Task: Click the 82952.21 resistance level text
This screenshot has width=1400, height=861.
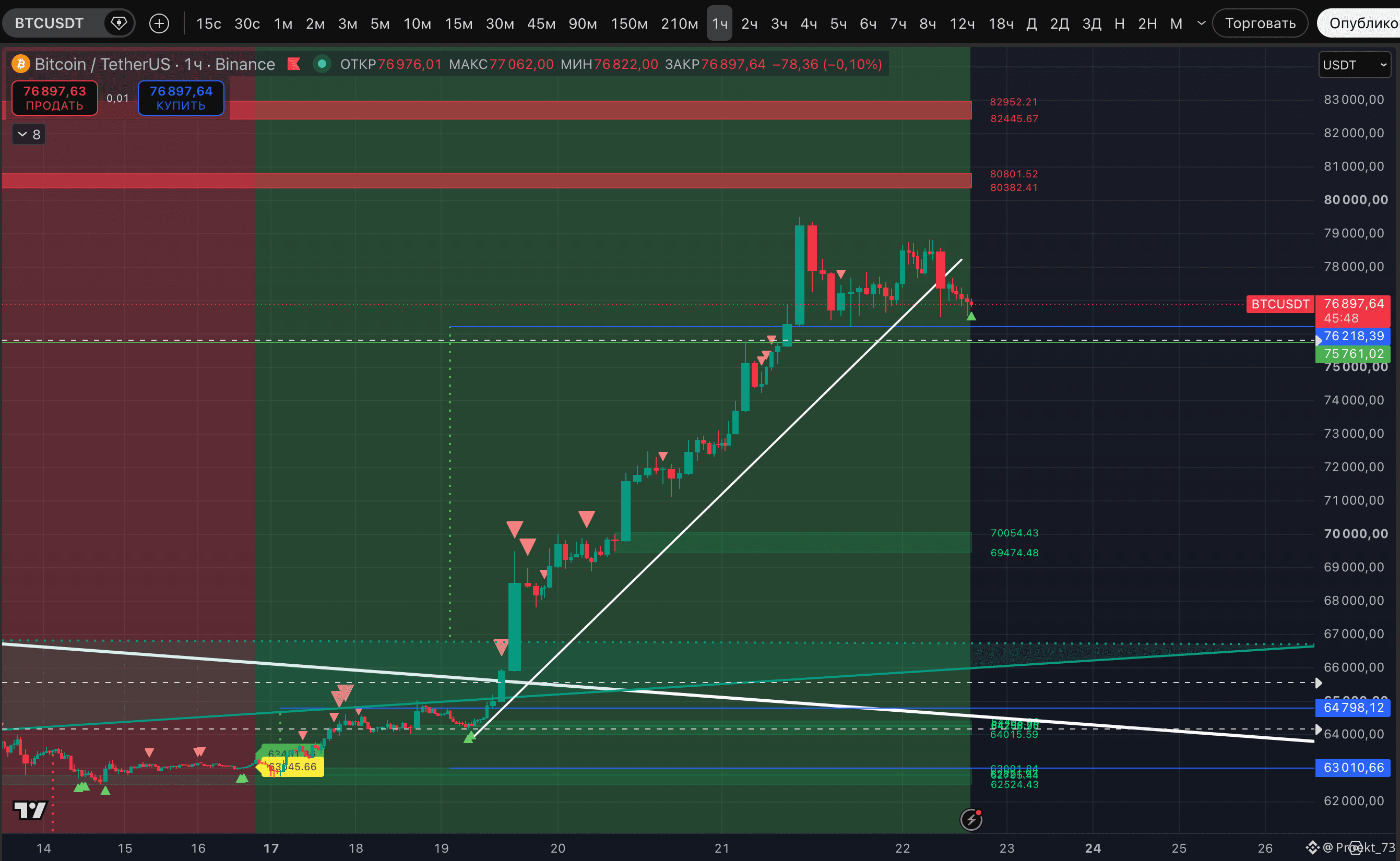Action: click(x=1014, y=102)
